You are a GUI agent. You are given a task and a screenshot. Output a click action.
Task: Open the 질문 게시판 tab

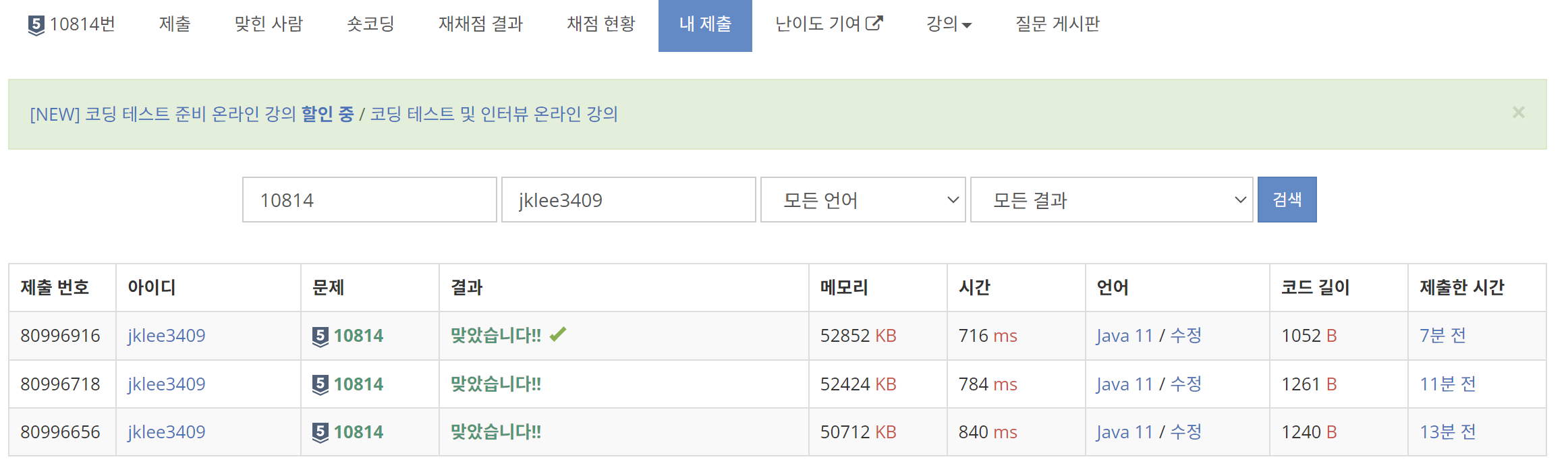click(x=1057, y=24)
